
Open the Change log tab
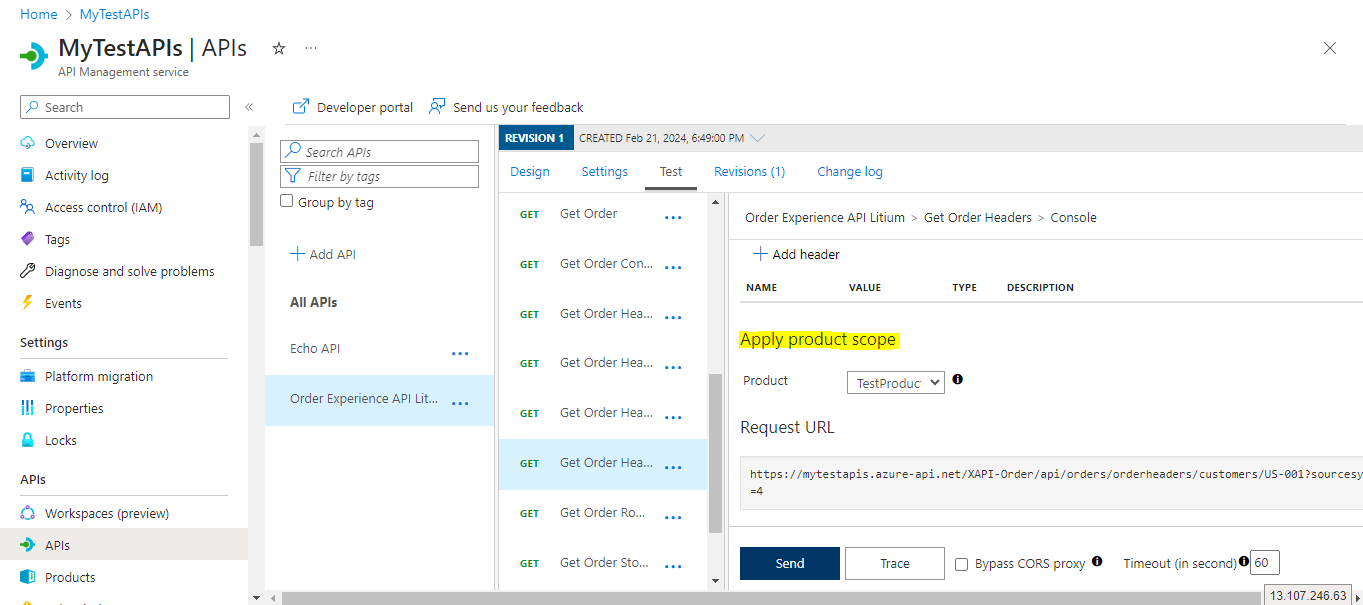pyautogui.click(x=850, y=171)
